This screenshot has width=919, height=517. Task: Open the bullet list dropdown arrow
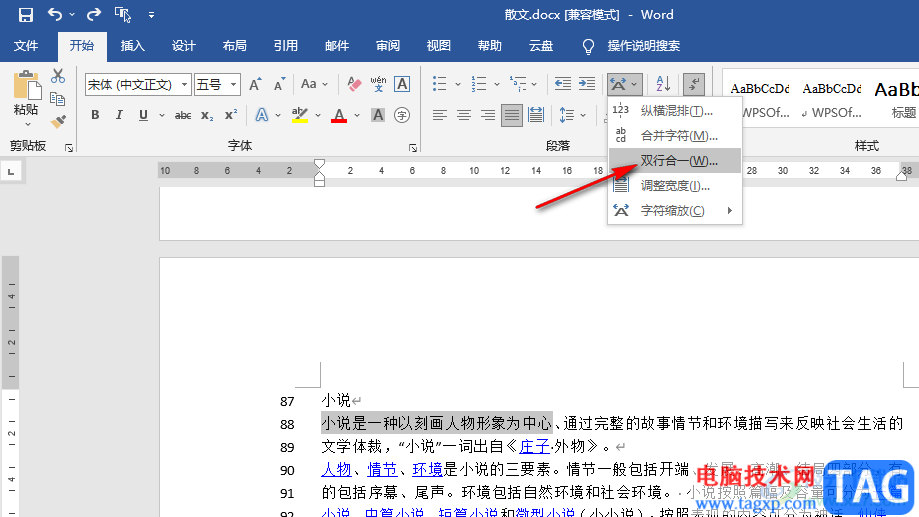click(x=458, y=84)
